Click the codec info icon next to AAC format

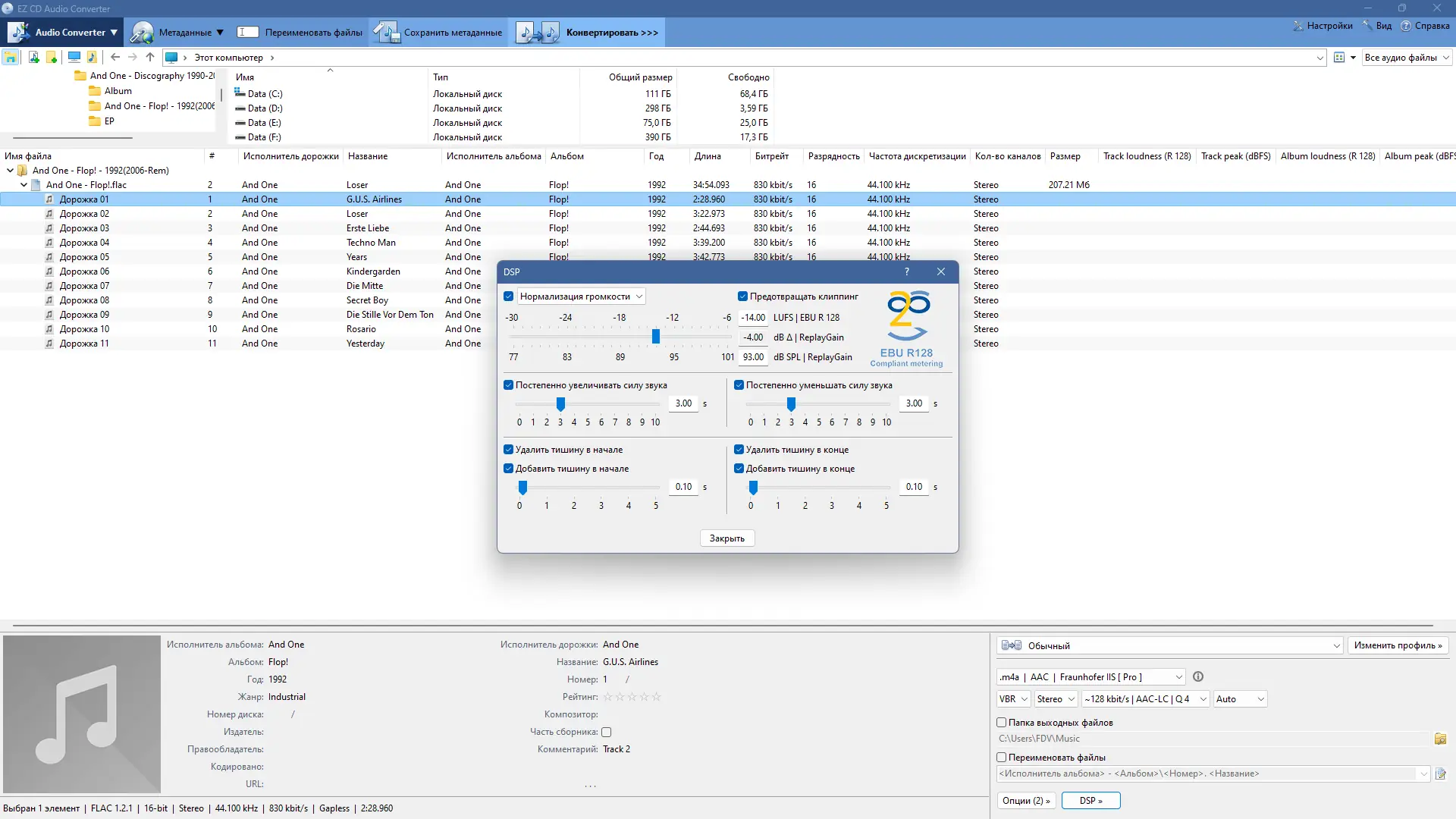(x=1198, y=676)
